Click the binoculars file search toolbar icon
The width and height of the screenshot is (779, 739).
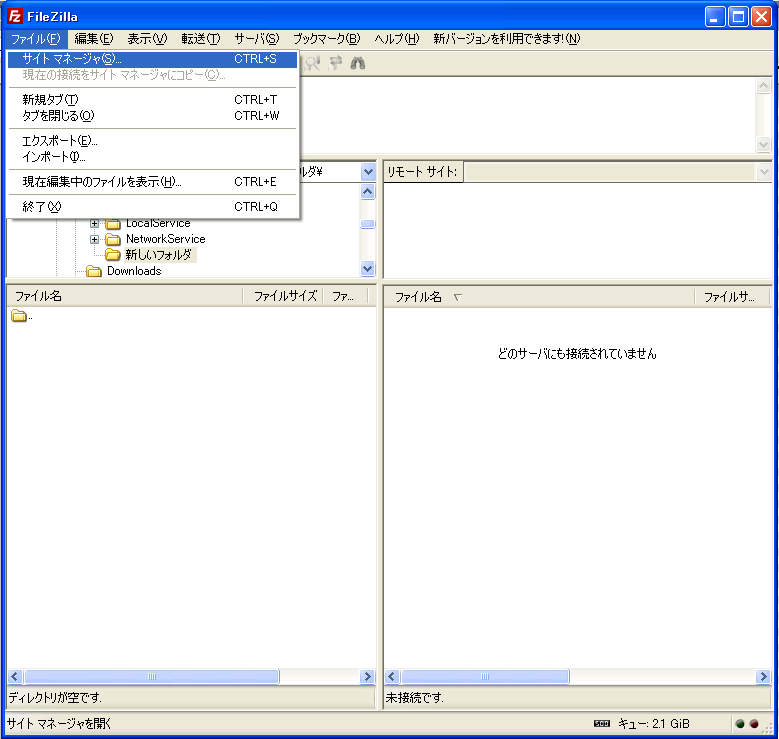(x=358, y=63)
